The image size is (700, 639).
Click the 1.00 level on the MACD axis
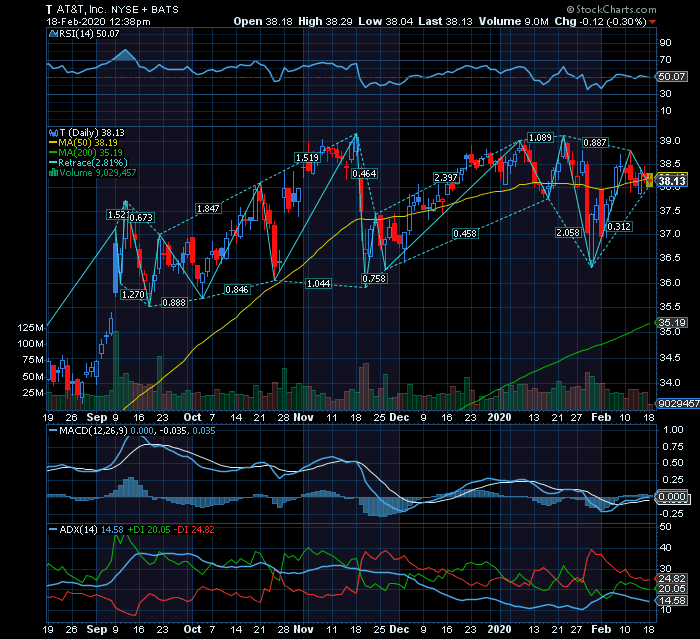point(674,430)
